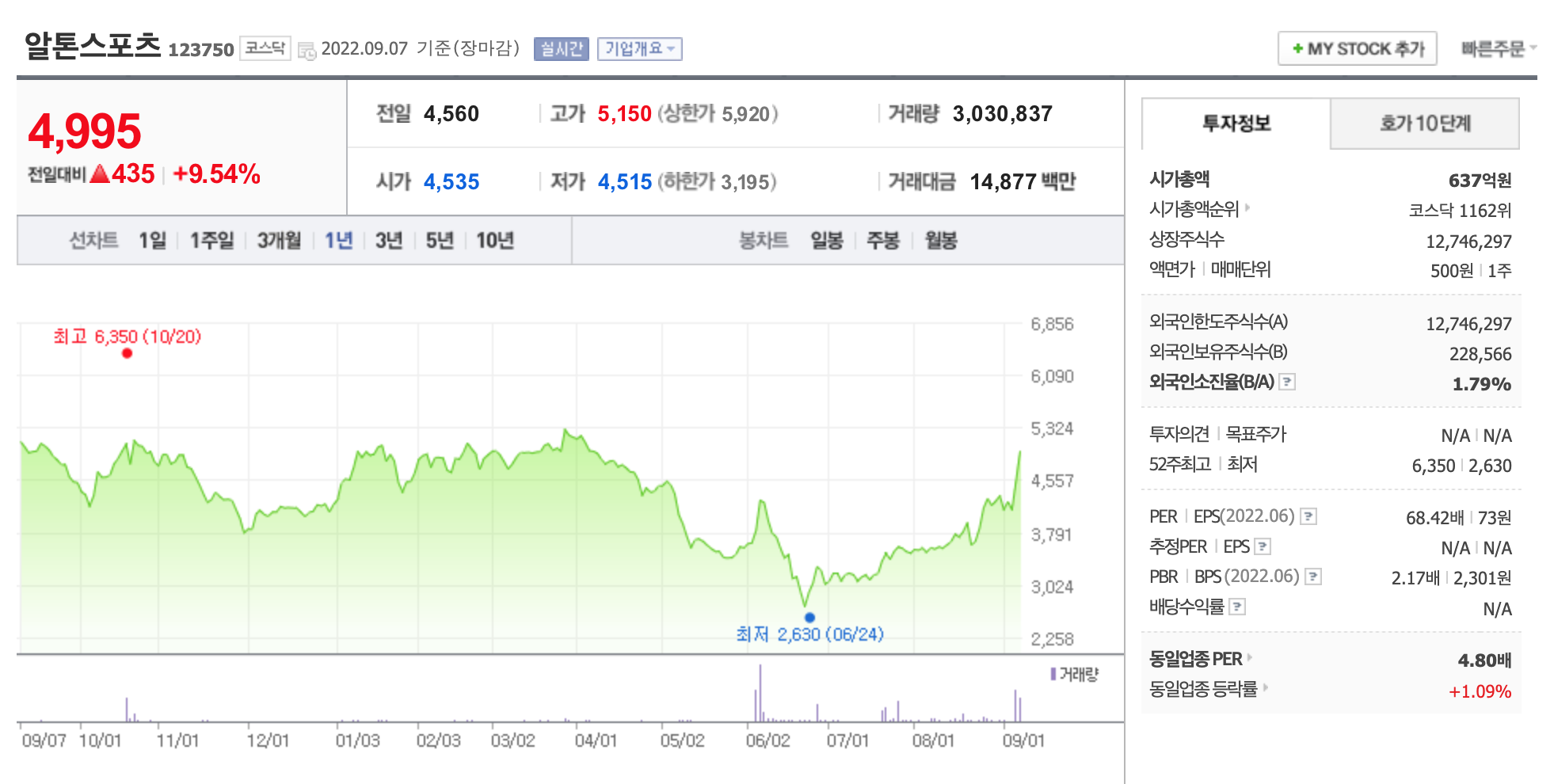Click the 실시간 badge button
The height and width of the screenshot is (784, 1554).
coord(561,49)
